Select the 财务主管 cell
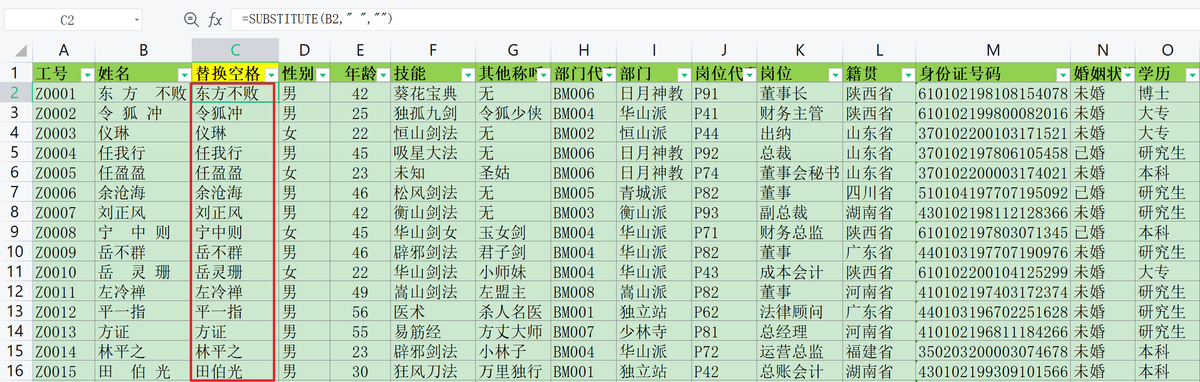Image resolution: width=1200 pixels, height=382 pixels. point(799,114)
